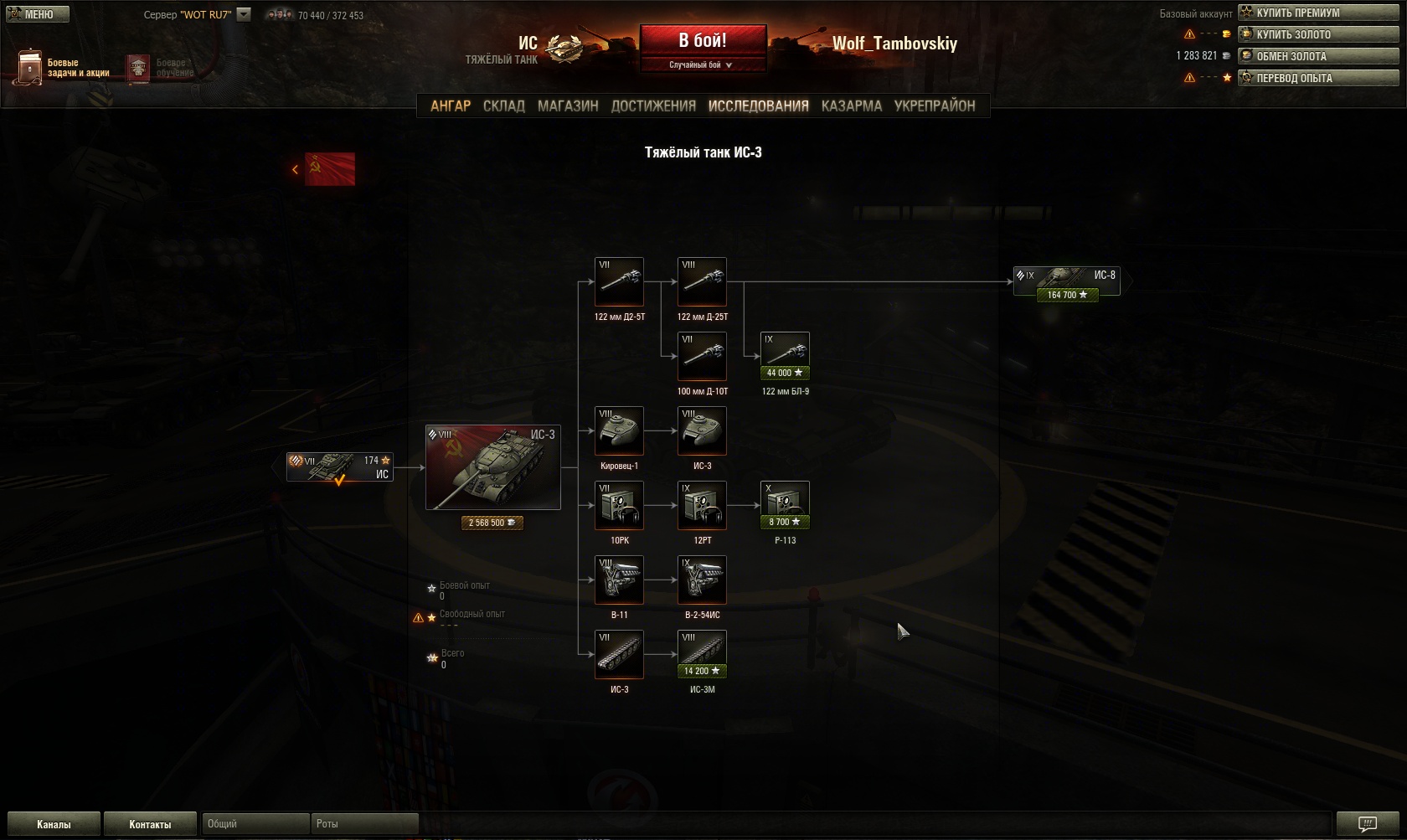The height and width of the screenshot is (840, 1407).
Task: Switch to the АНГАР tab
Action: [x=451, y=106]
